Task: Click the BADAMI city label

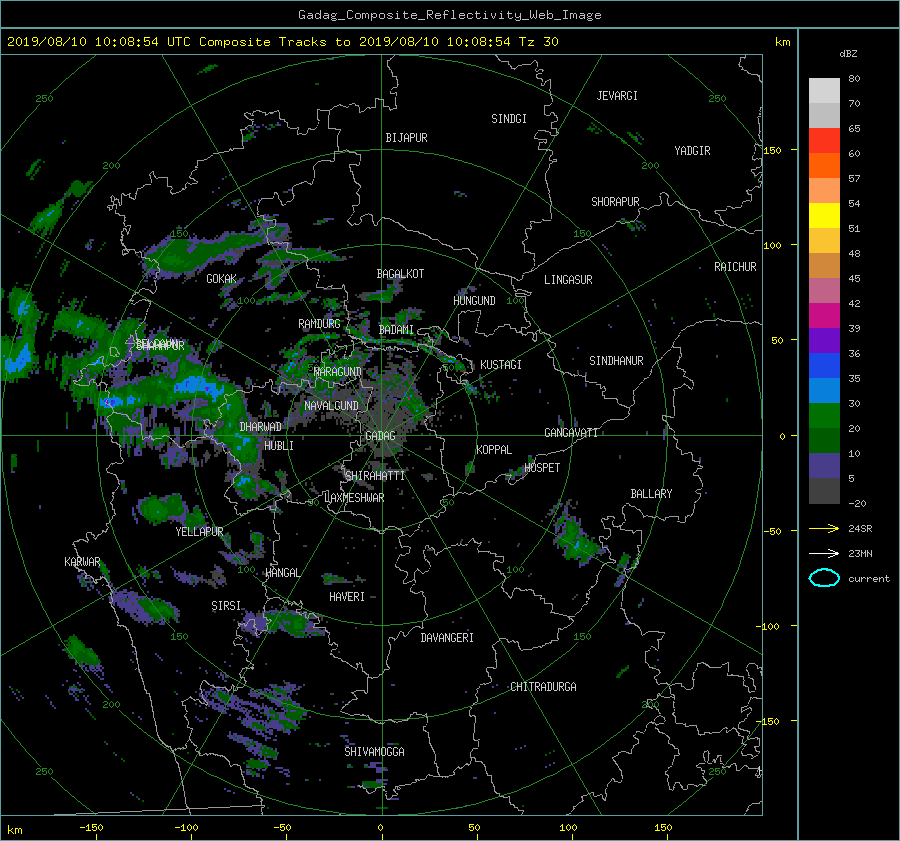Action: 396,330
